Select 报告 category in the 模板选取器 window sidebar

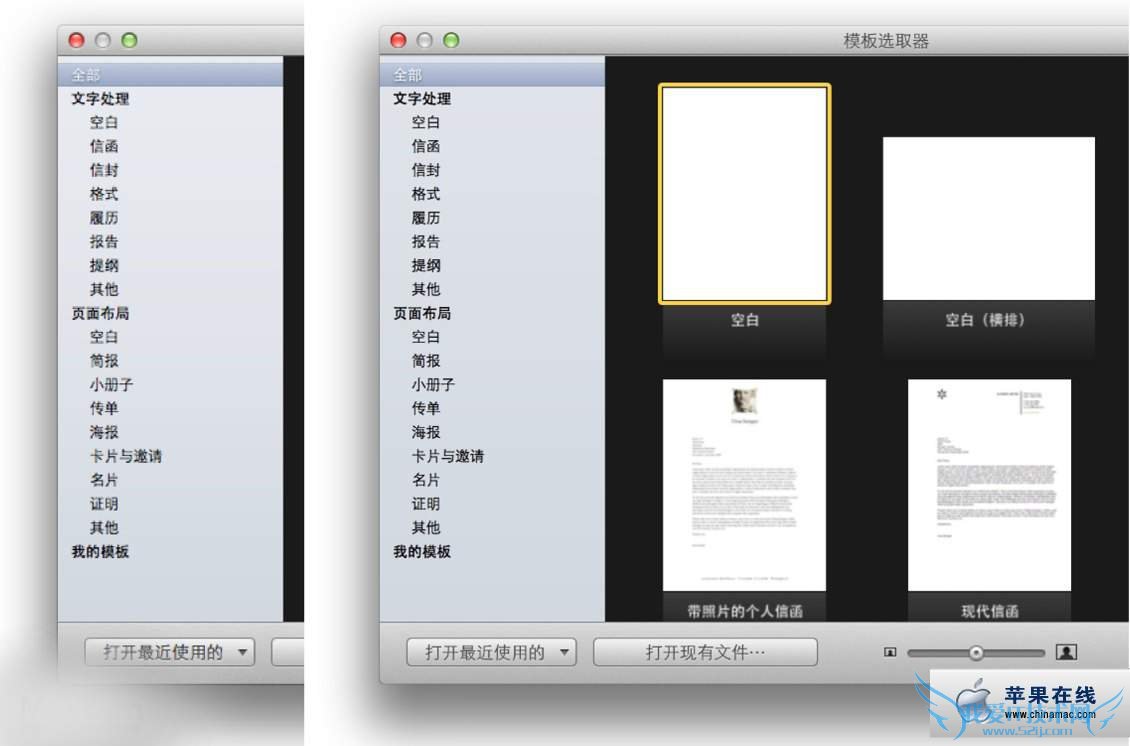[426, 242]
